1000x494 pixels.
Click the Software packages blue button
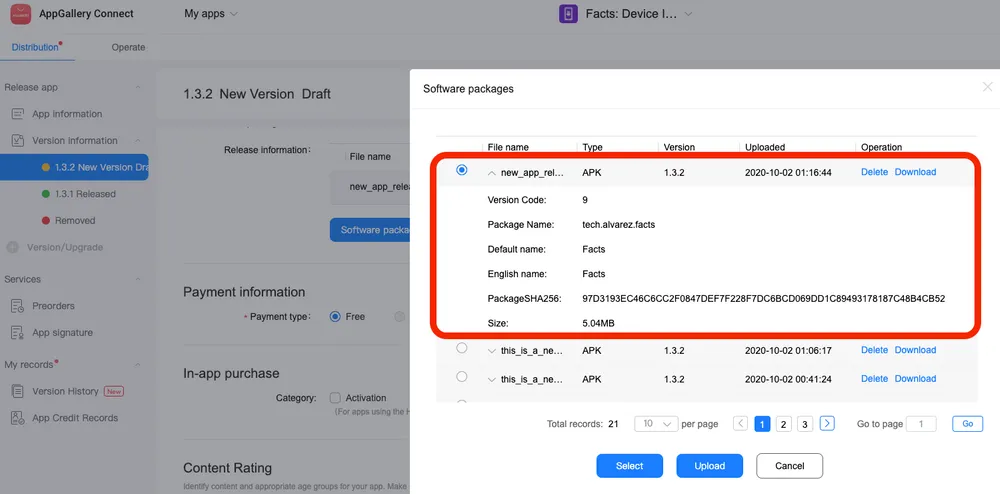(x=370, y=230)
